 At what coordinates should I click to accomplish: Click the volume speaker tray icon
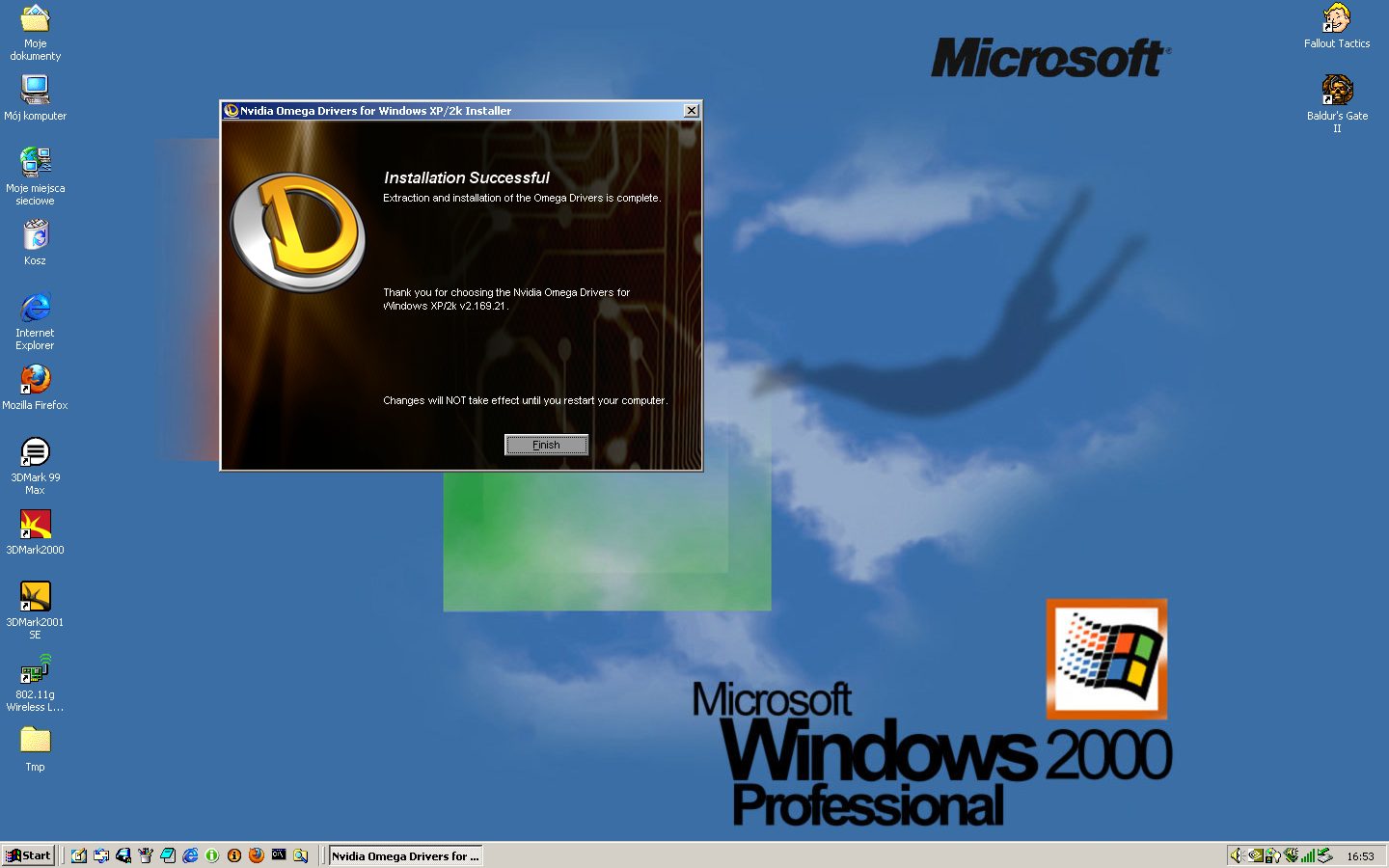(x=1237, y=855)
